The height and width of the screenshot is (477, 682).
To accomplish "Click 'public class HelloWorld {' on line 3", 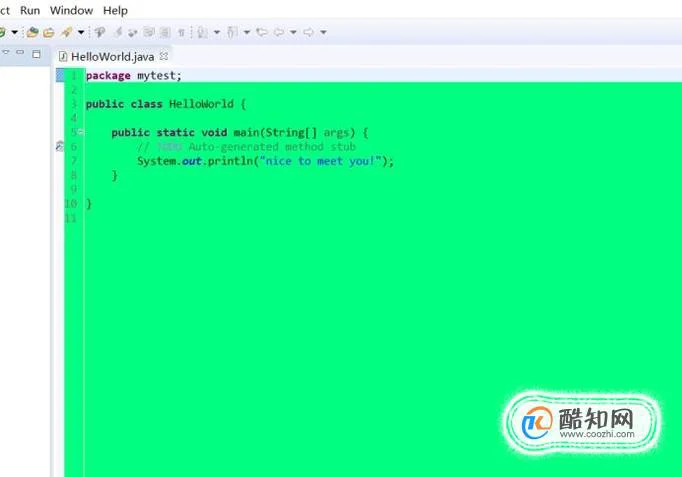I will click(166, 104).
